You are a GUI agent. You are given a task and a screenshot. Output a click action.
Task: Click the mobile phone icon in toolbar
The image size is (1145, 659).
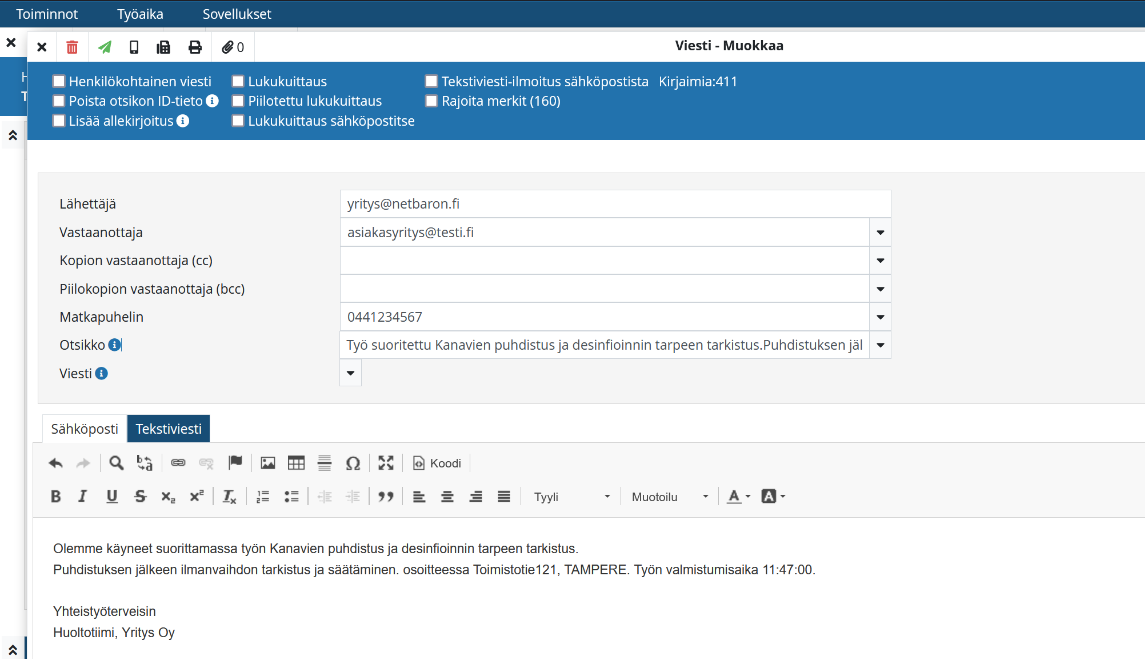(134, 47)
